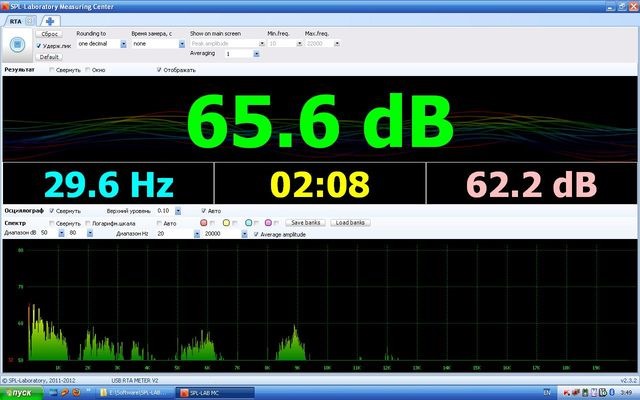Click the cyan bank color swatch
The image size is (640, 400).
tap(249, 223)
